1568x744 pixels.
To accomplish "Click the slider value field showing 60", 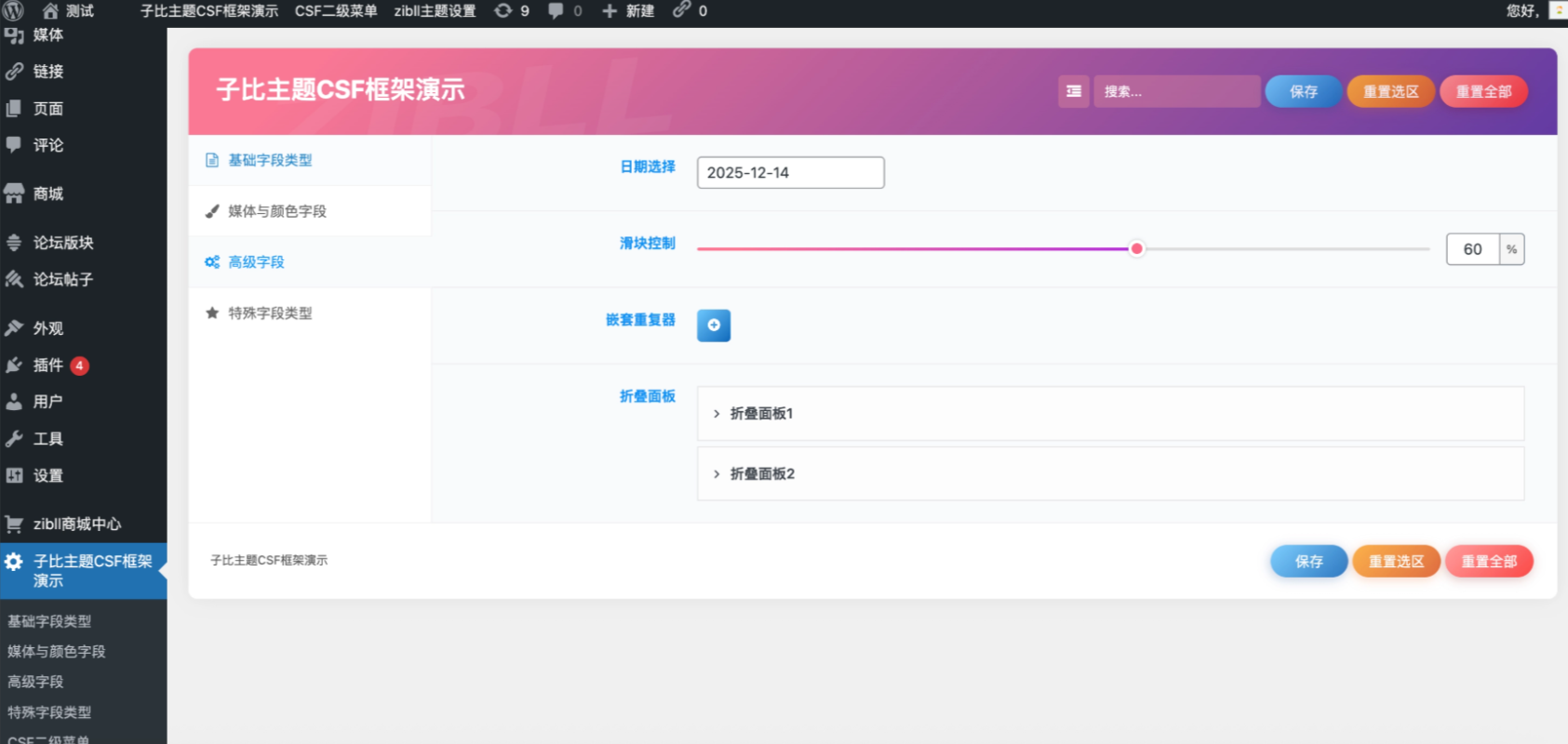I will coord(1473,249).
